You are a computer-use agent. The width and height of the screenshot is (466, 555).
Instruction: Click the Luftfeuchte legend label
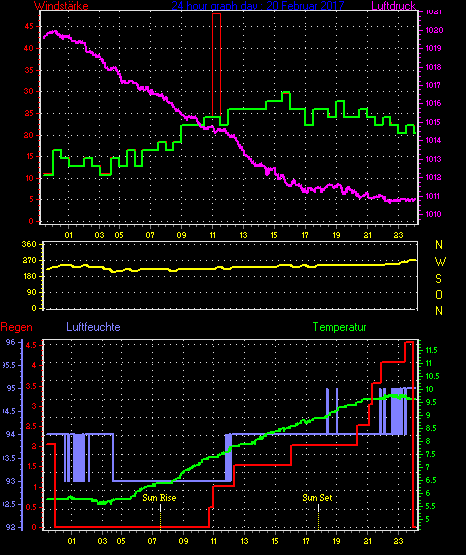click(93, 327)
